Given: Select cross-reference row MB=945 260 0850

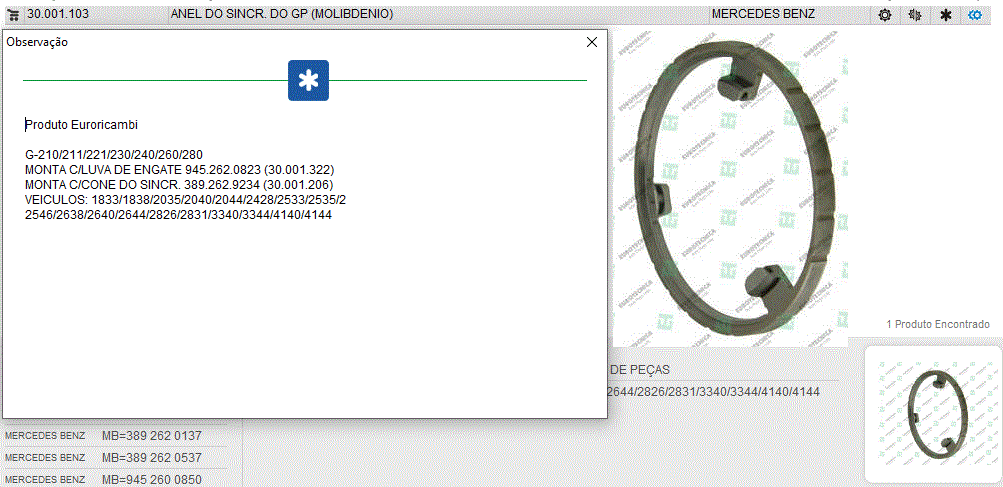Looking at the screenshot, I should tap(151, 480).
